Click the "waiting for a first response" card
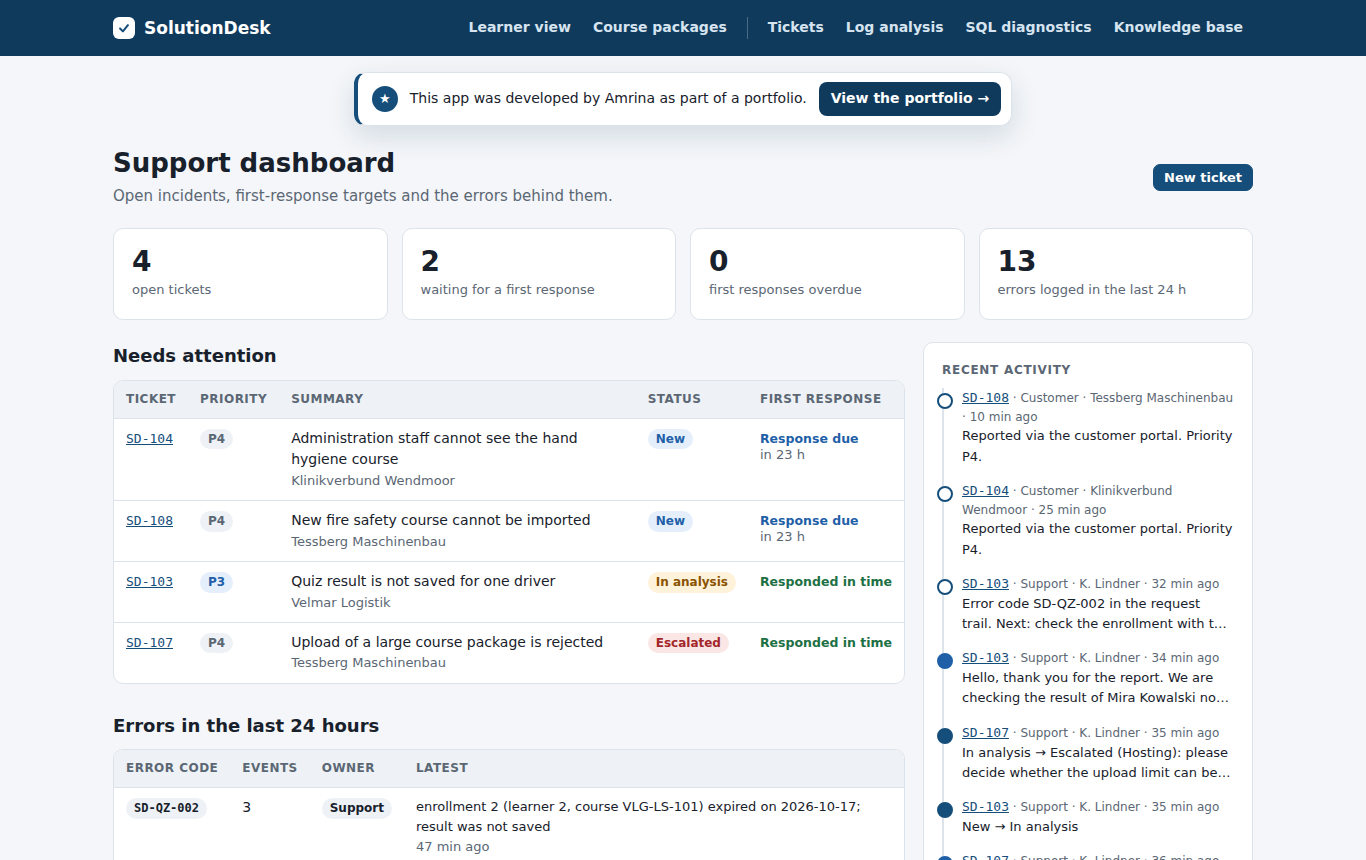Viewport: 1366px width, 860px height. (x=539, y=274)
